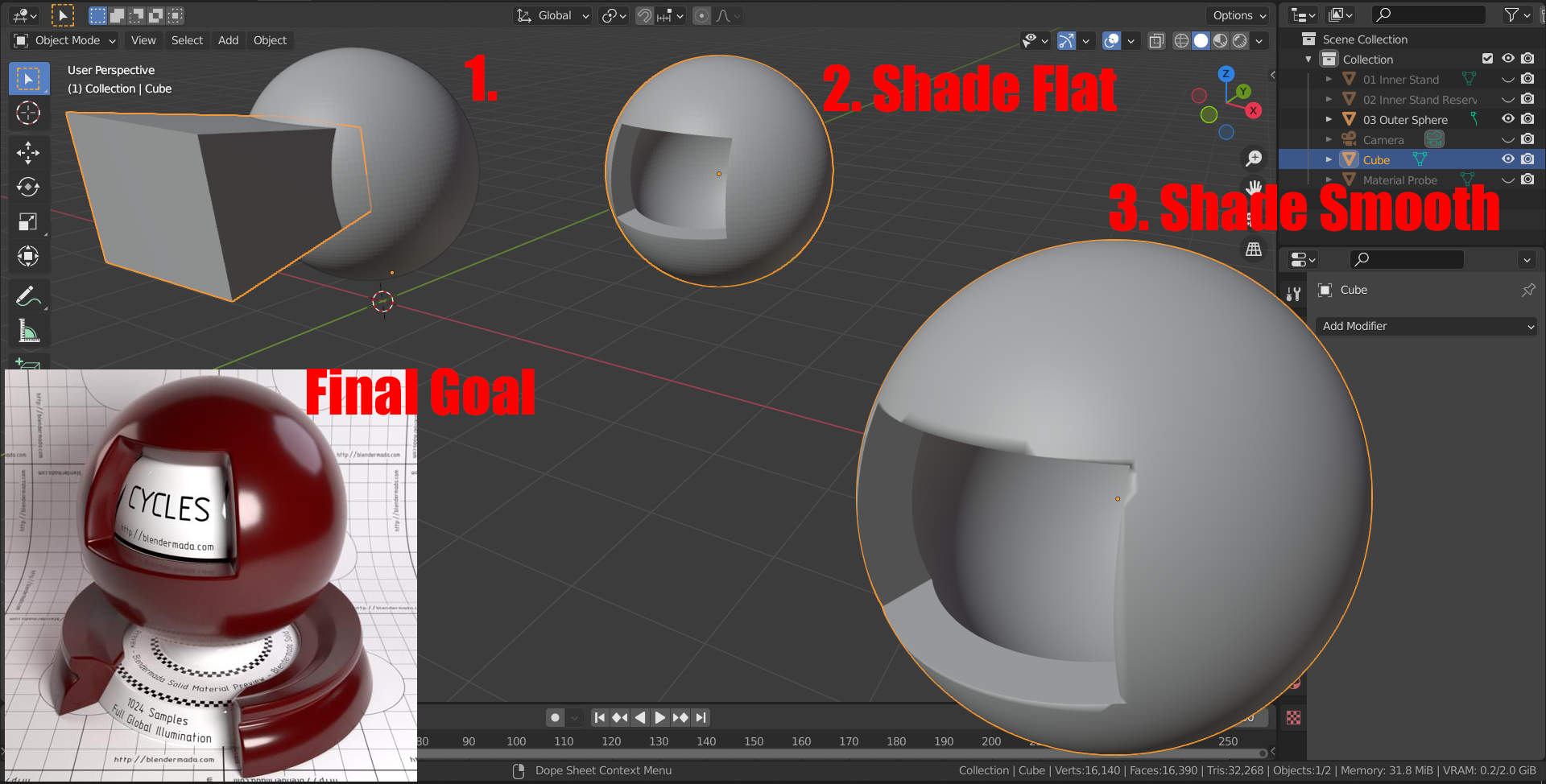The width and height of the screenshot is (1546, 784).
Task: Switch to wireframe viewport shading
Action: click(x=1181, y=40)
